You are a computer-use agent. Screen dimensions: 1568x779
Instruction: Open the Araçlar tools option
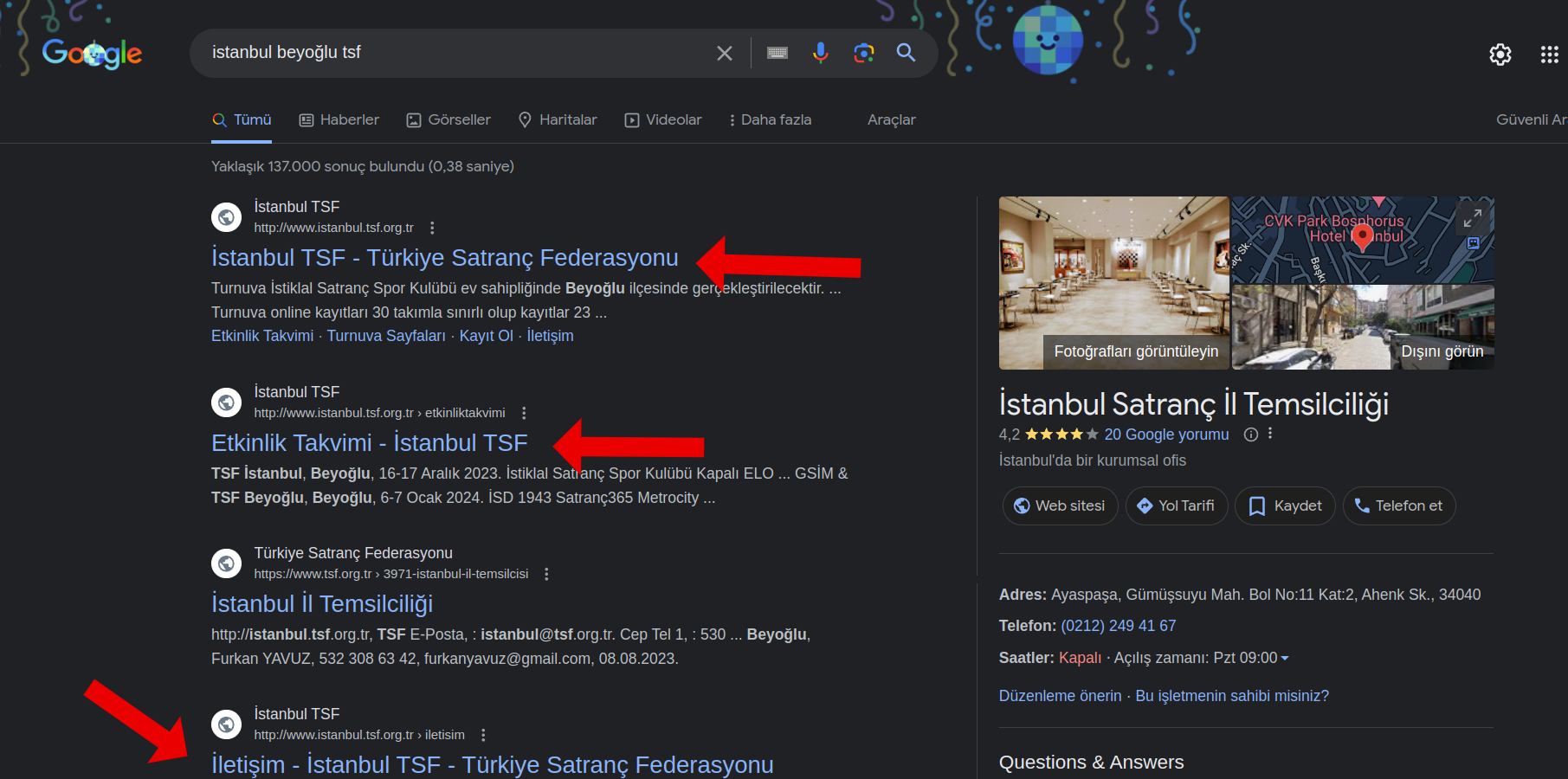(x=892, y=119)
